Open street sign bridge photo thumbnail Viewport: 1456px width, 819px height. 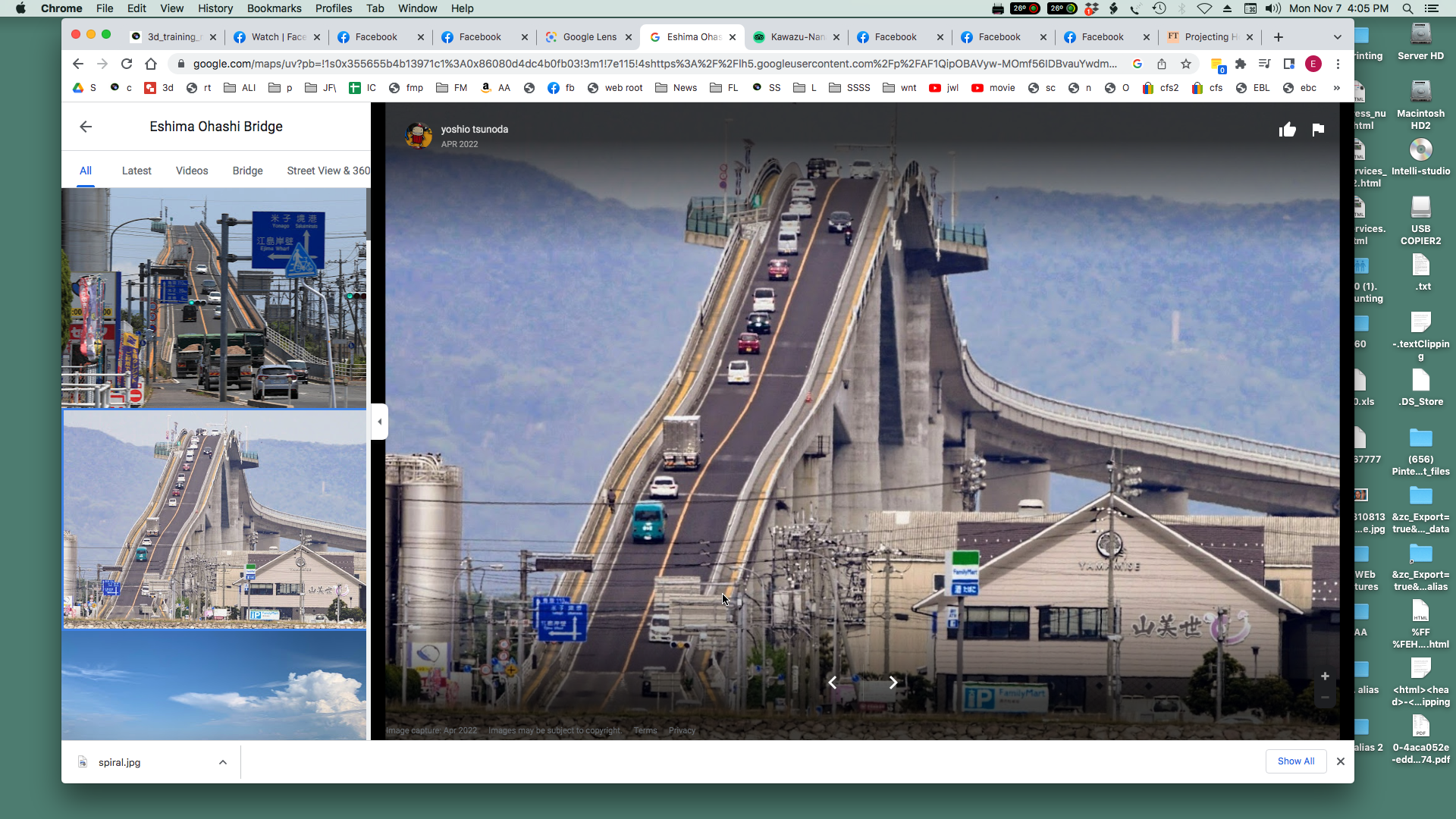point(215,298)
